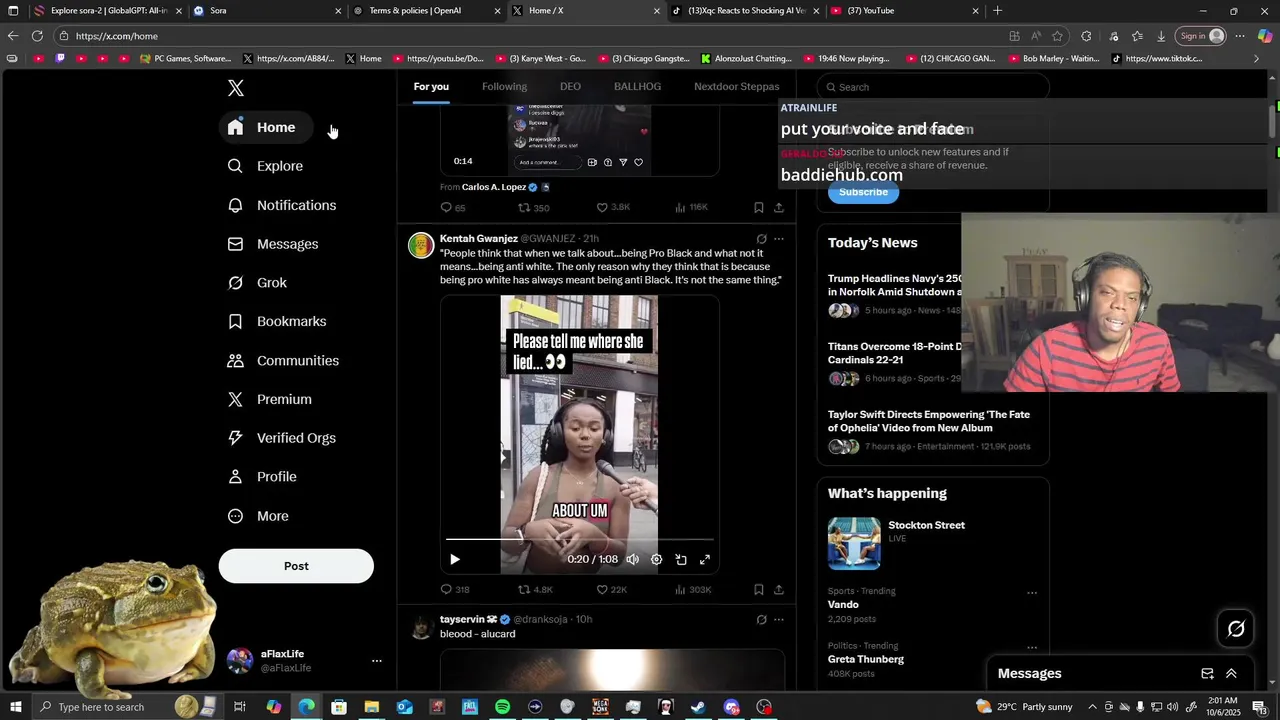
Task: Bookmark the Kentah Gwanjez post
Action: pyautogui.click(x=758, y=590)
